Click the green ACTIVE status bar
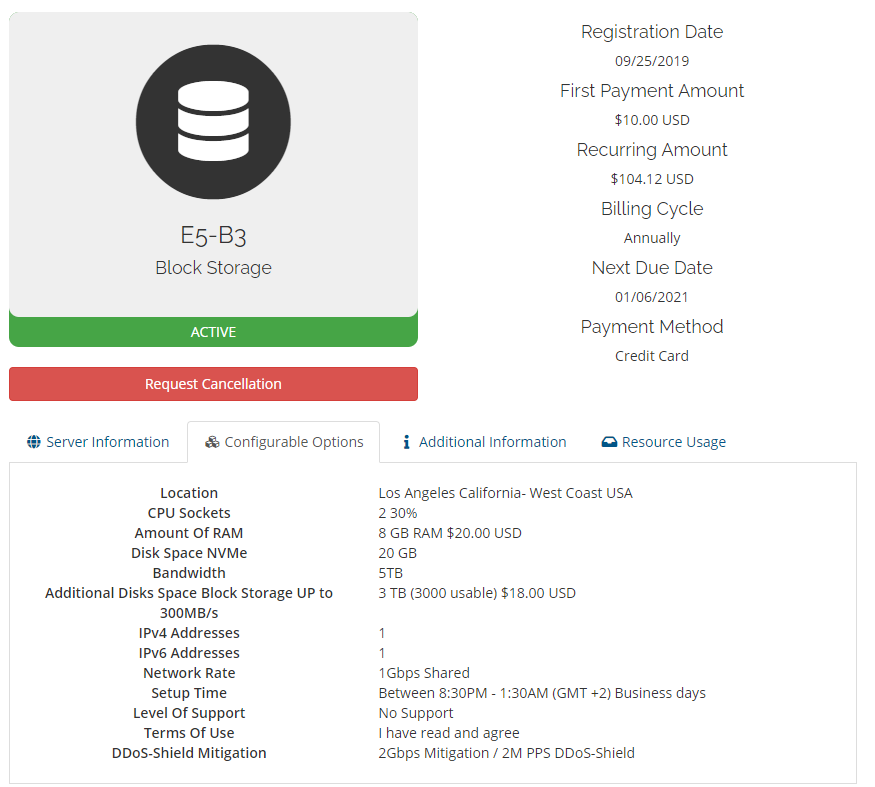 [213, 332]
